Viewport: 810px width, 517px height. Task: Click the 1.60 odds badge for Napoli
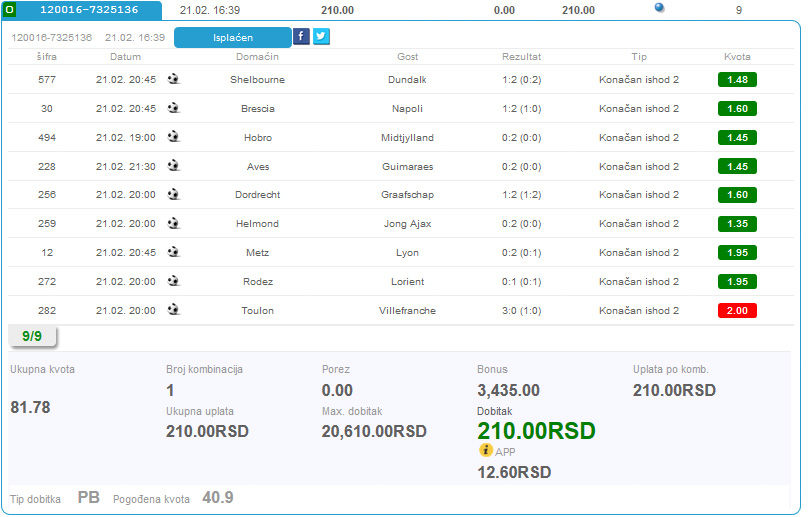737,108
